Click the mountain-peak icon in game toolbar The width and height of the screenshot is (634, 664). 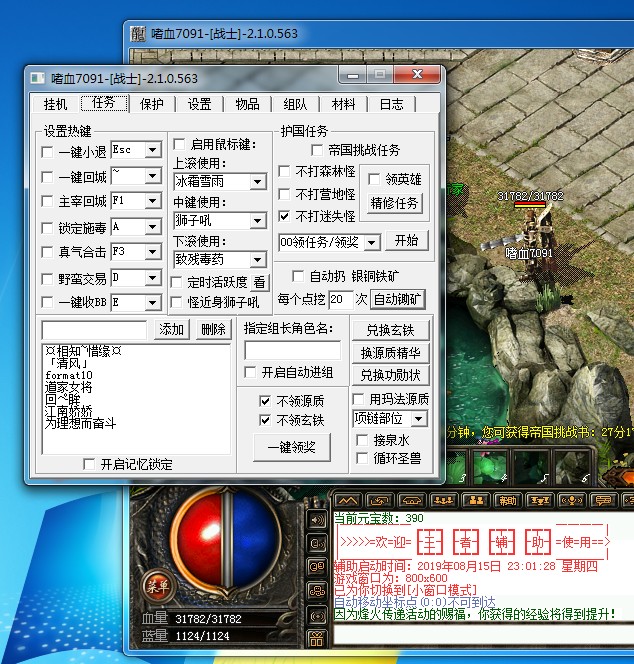(x=348, y=501)
